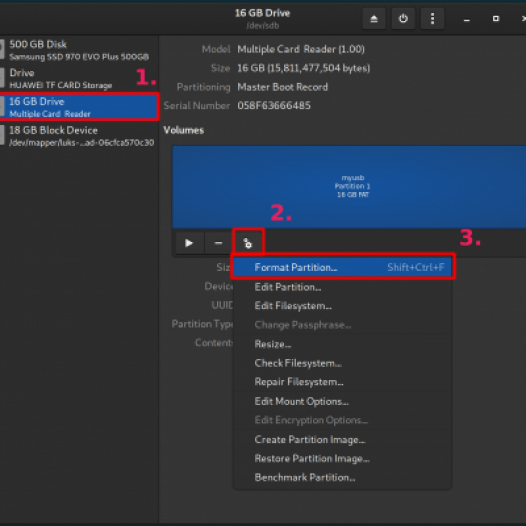Image resolution: width=526 pixels, height=526 pixels.
Task: Select the 500 GB Disk icon
Action: pos(2,50)
